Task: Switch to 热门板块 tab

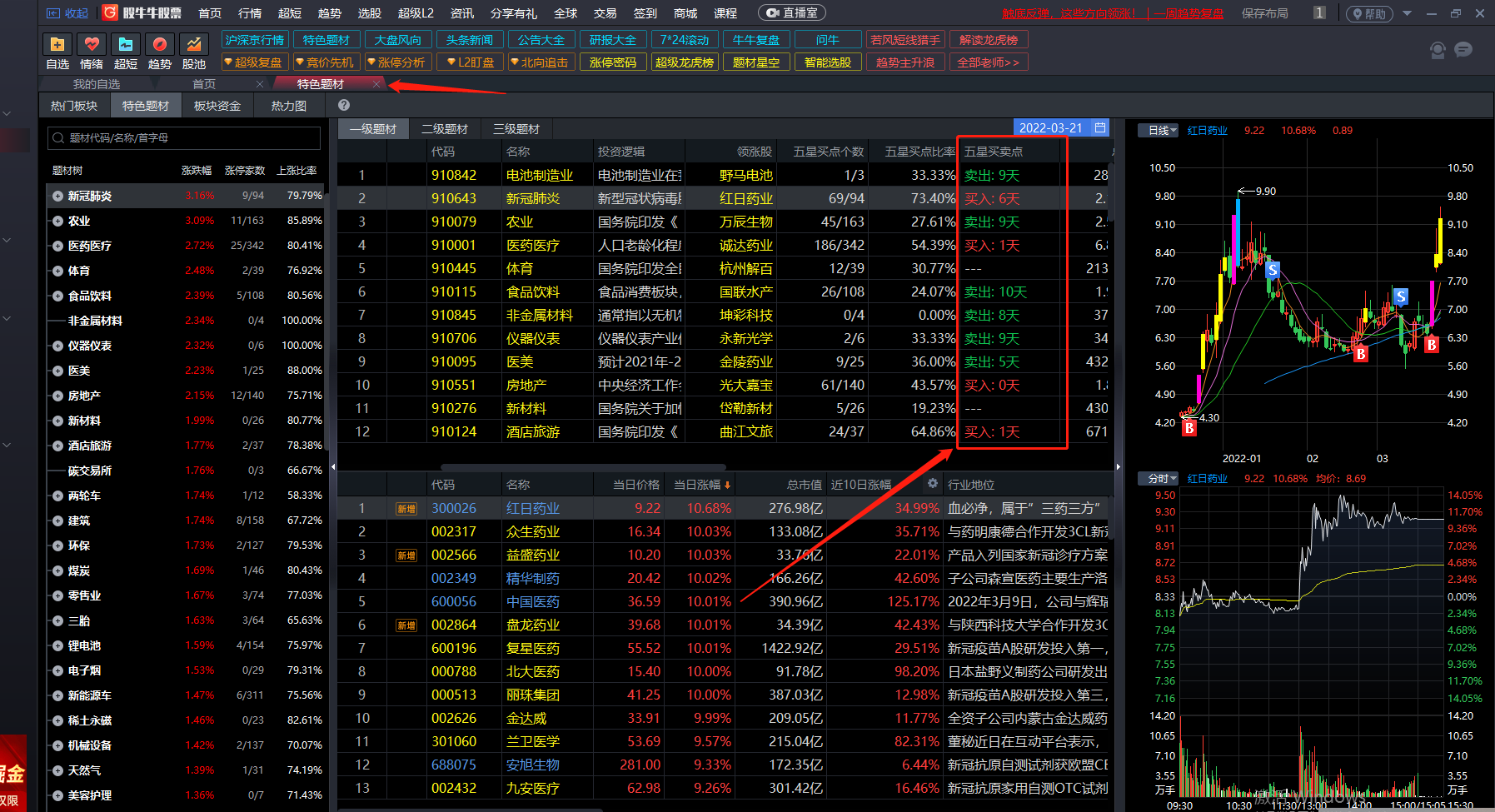Action: (x=74, y=106)
